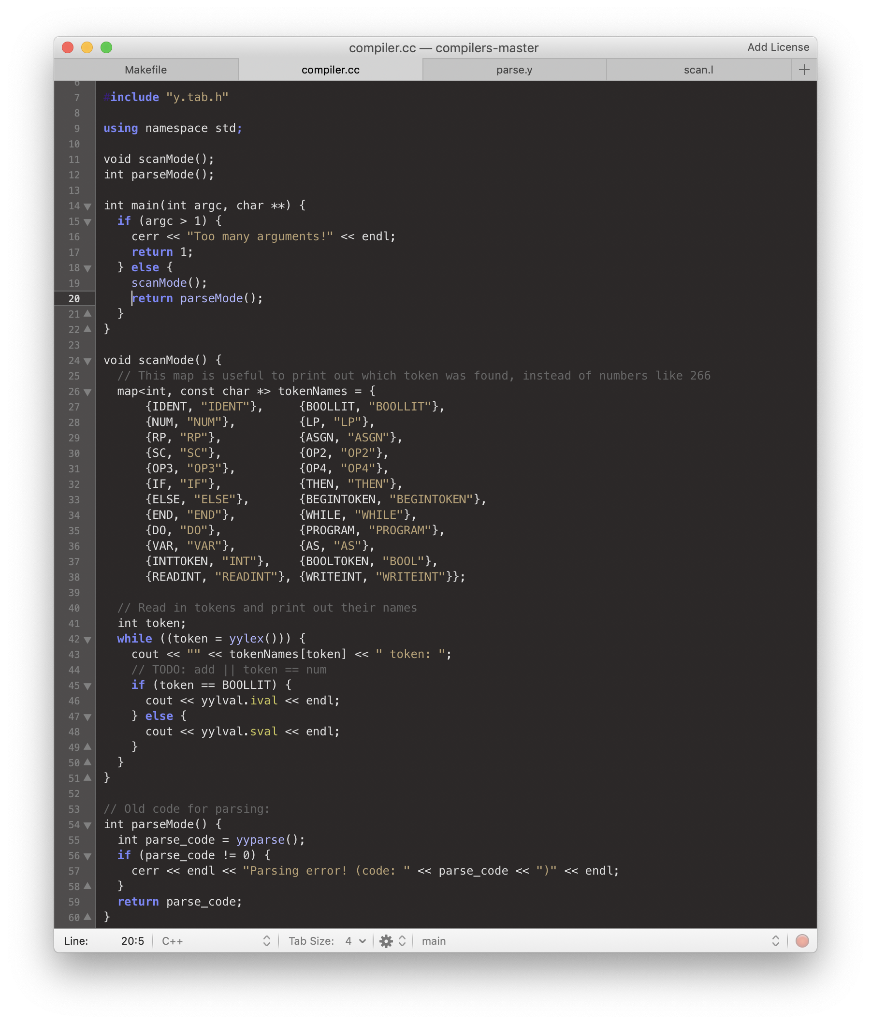Click the "Parsing error! (code: " string

pyautogui.click(x=326, y=871)
